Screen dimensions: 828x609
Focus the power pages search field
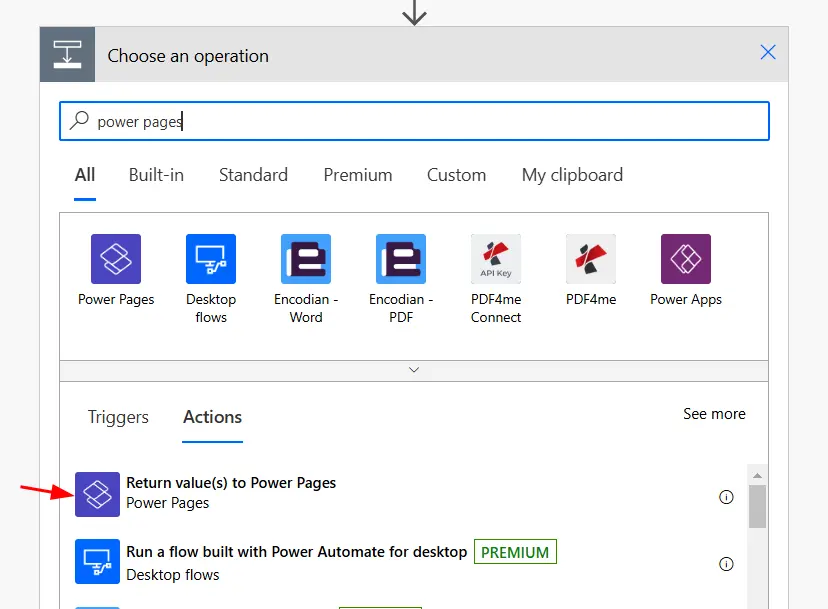pos(414,121)
